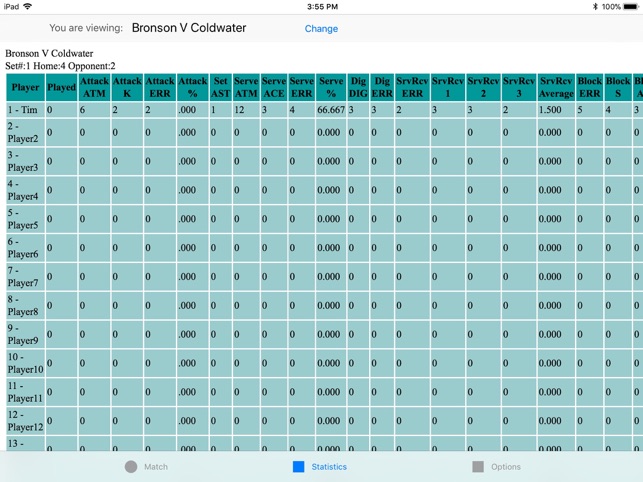Tap the Bluetooth icon in status bar
643x482 pixels.
point(594,6)
